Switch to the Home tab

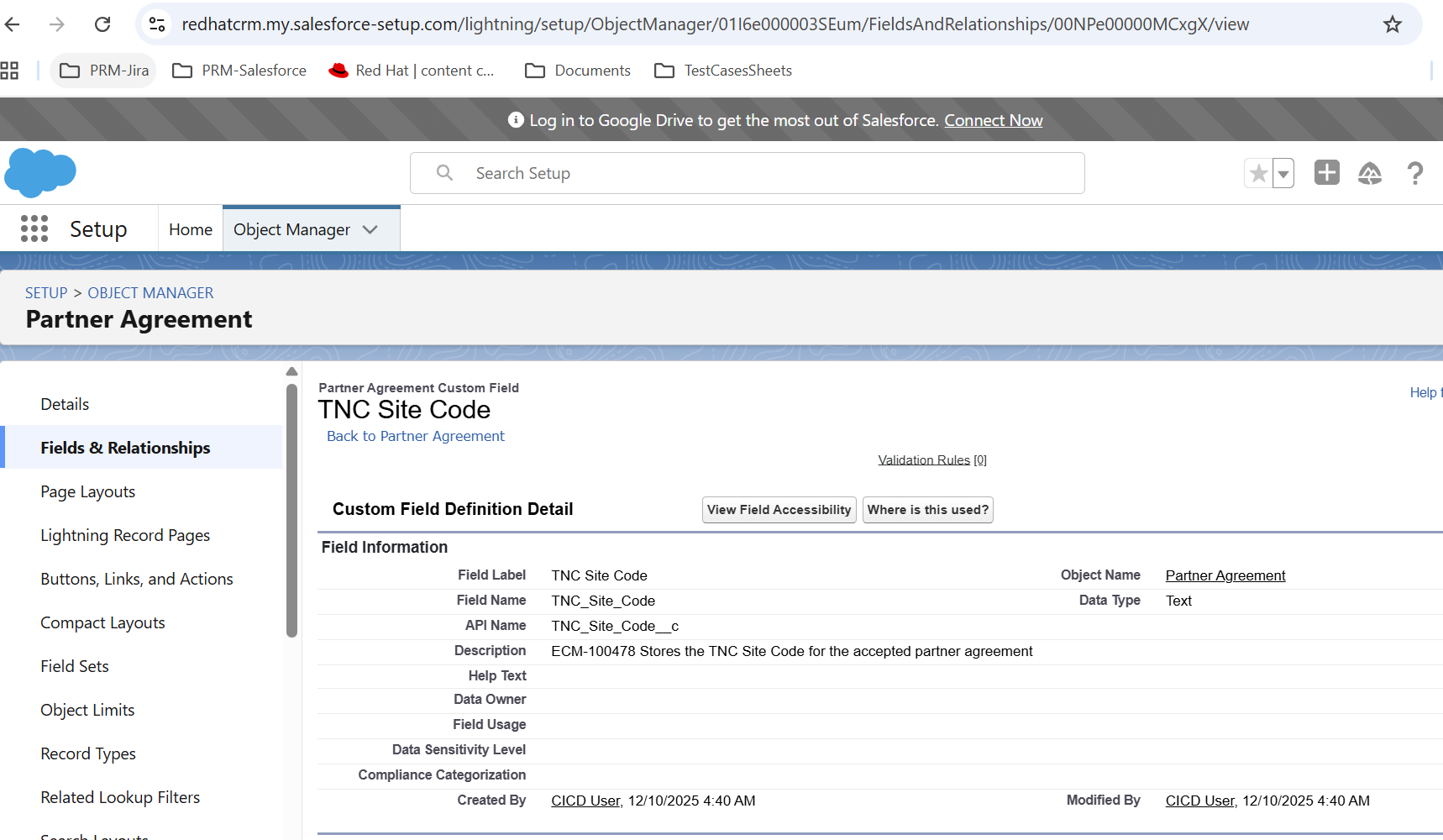(191, 229)
